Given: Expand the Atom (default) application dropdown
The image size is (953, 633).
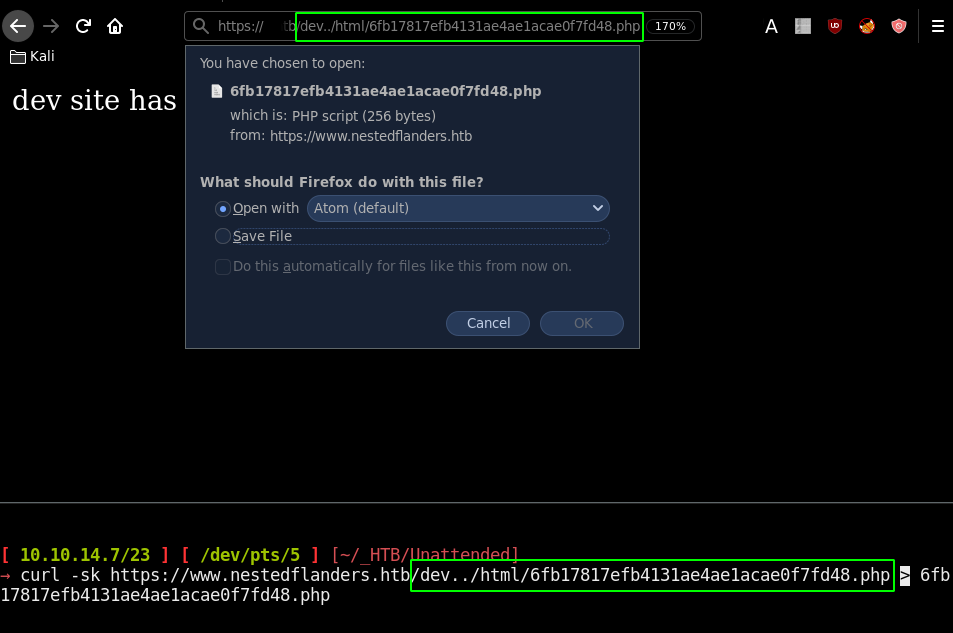Looking at the screenshot, I should [x=458, y=208].
